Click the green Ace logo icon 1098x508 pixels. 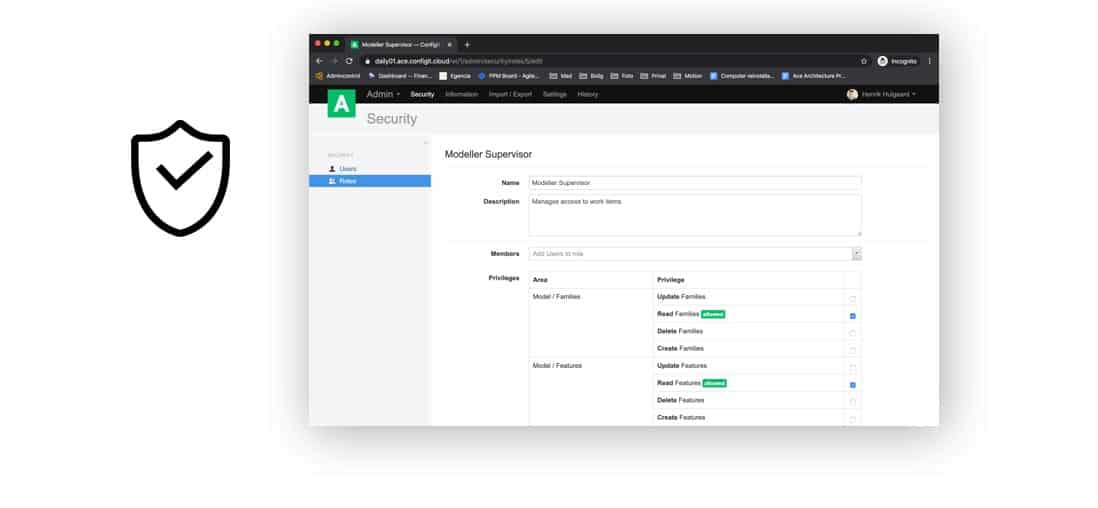pos(341,103)
